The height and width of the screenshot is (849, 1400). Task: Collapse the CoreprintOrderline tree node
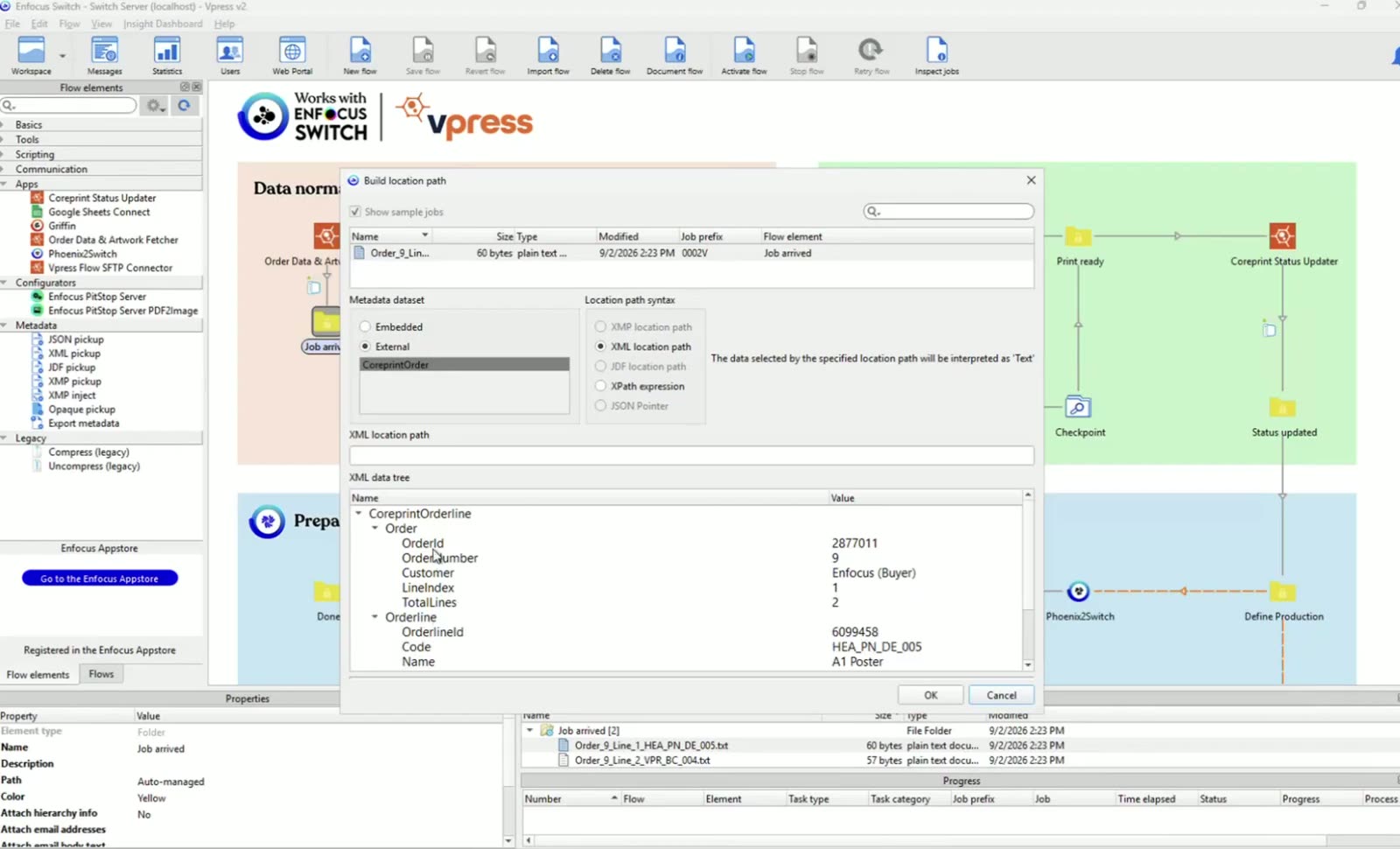(359, 514)
